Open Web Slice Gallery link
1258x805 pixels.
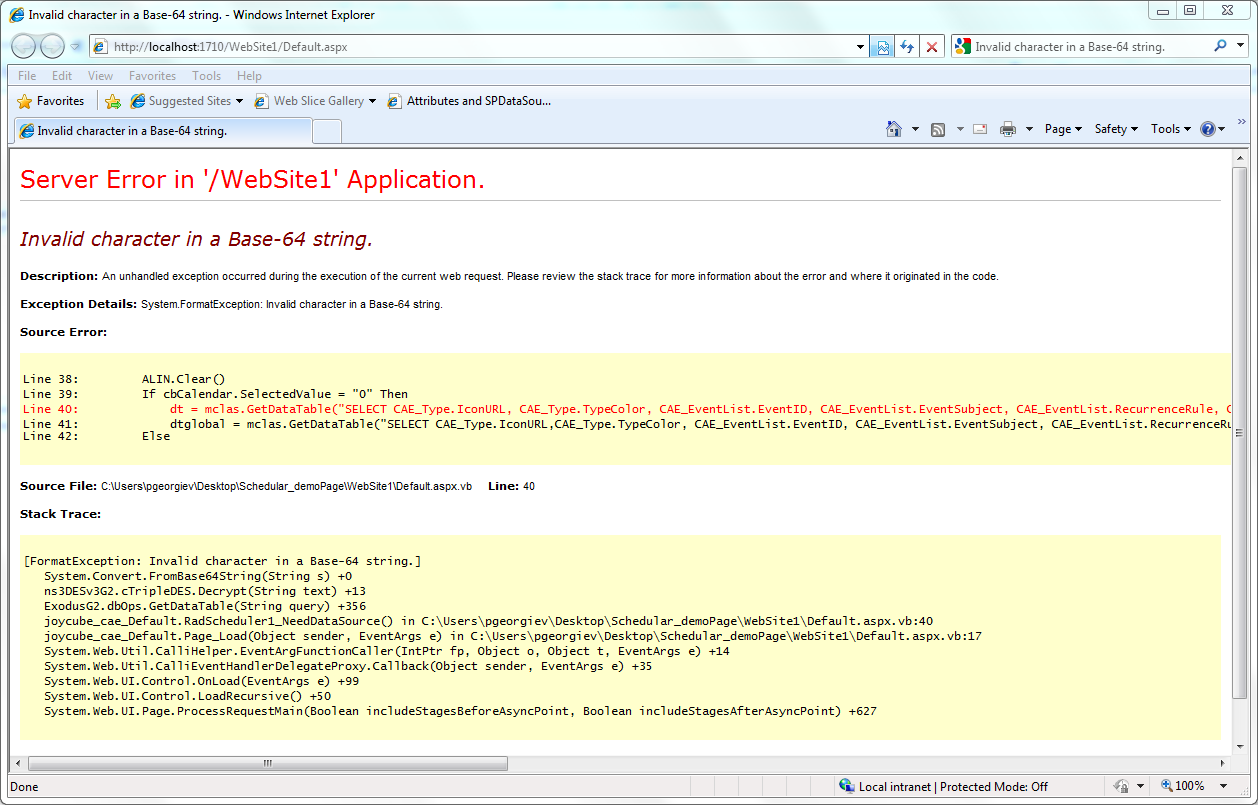[x=309, y=101]
